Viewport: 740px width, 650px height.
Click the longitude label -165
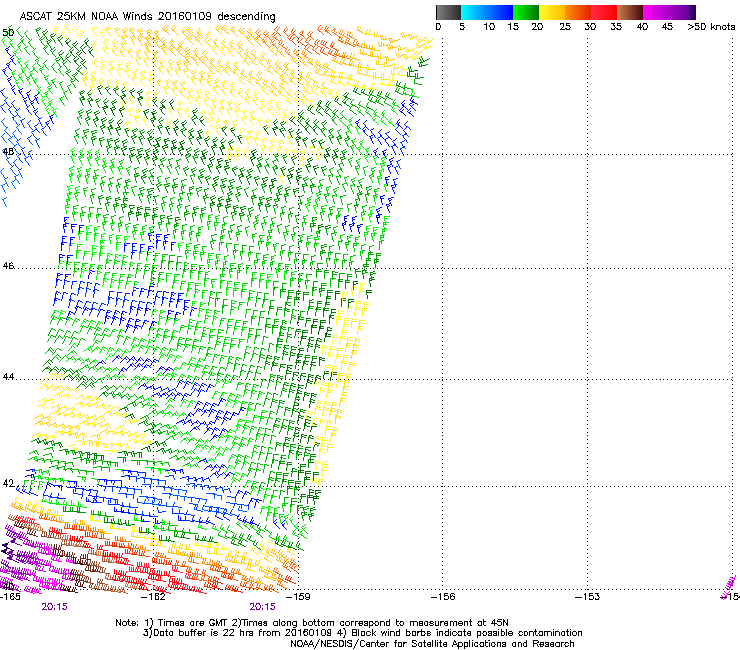pyautogui.click(x=10, y=597)
